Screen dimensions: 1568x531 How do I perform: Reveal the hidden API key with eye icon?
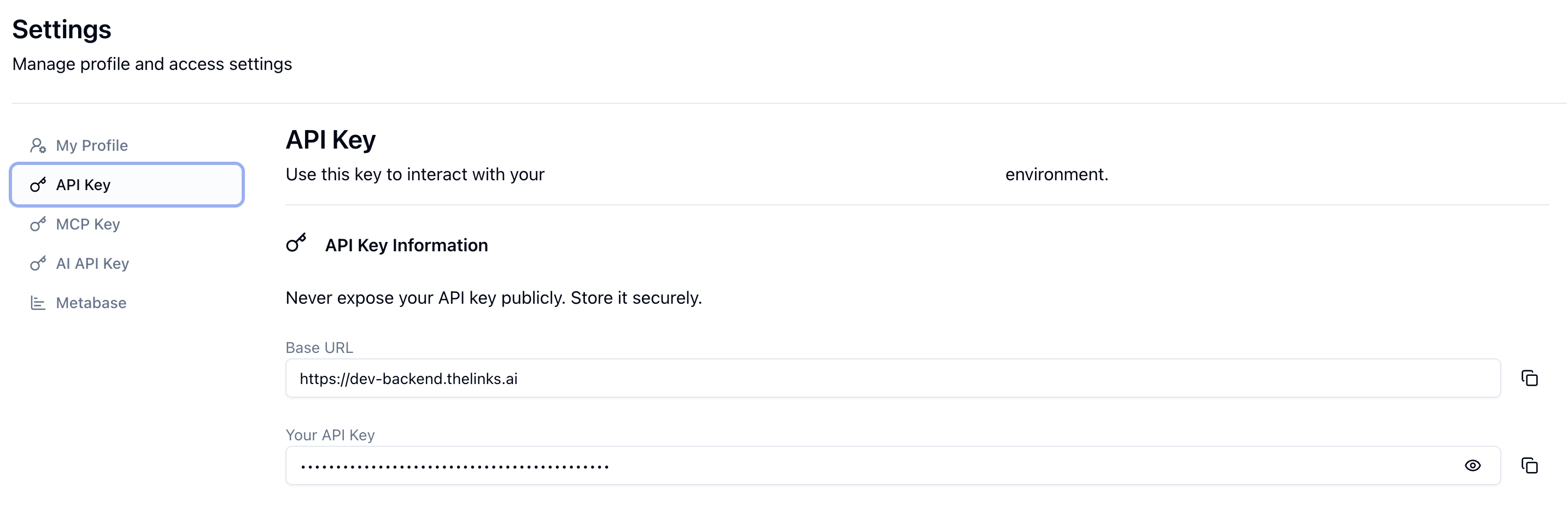pos(1472,466)
